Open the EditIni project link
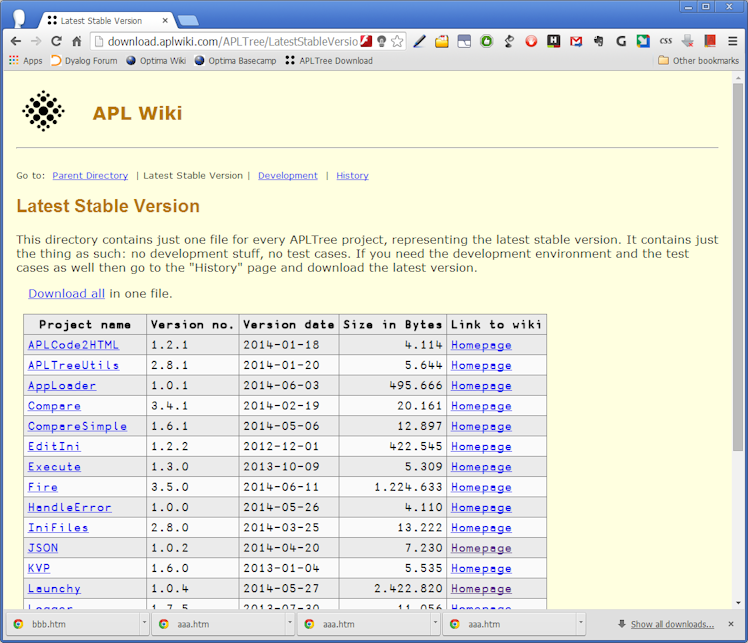The image size is (748, 643). click(54, 446)
